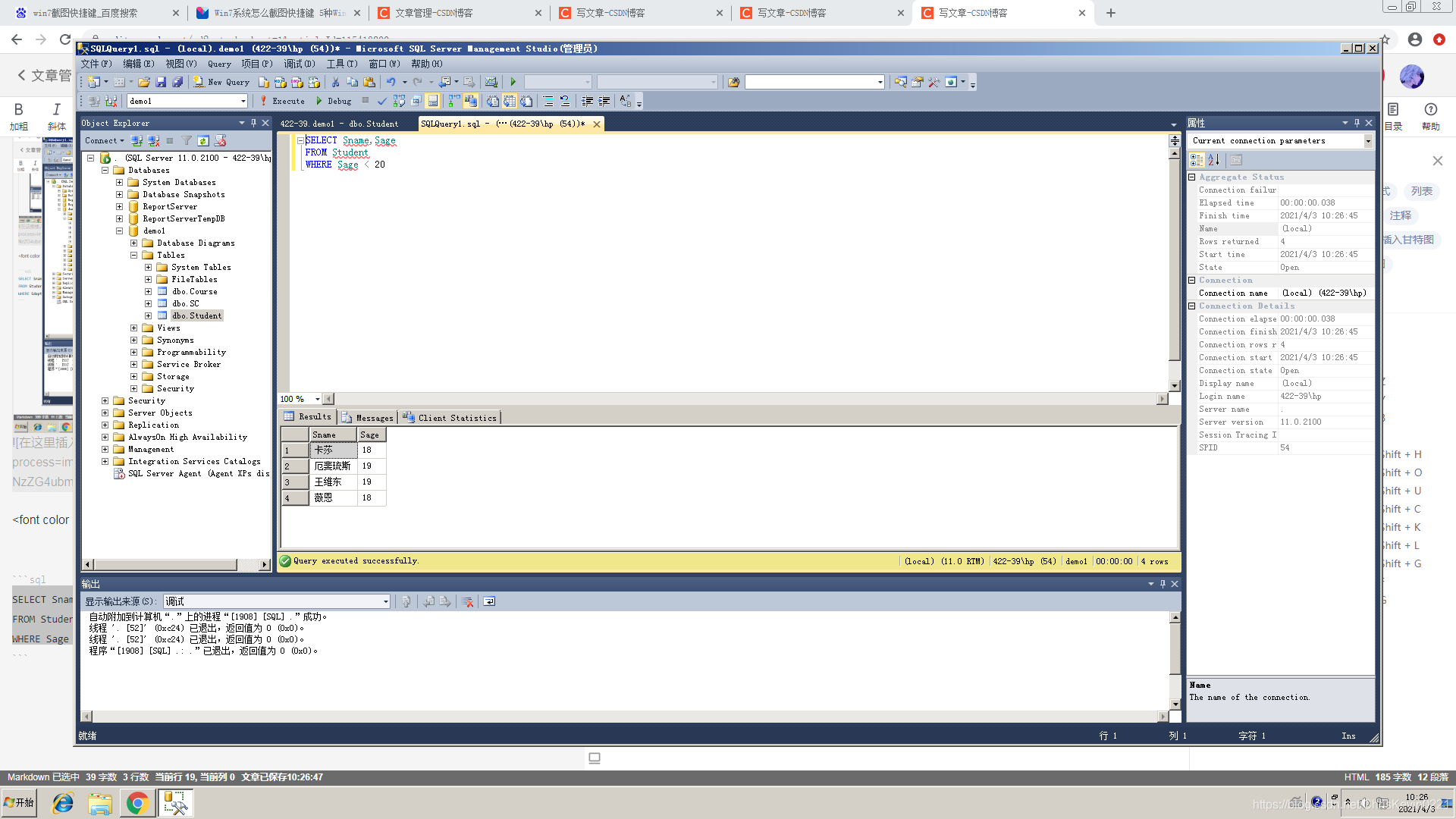Screen dimensions: 1456x819
Task: Click the Execute button
Action: pyautogui.click(x=282, y=101)
